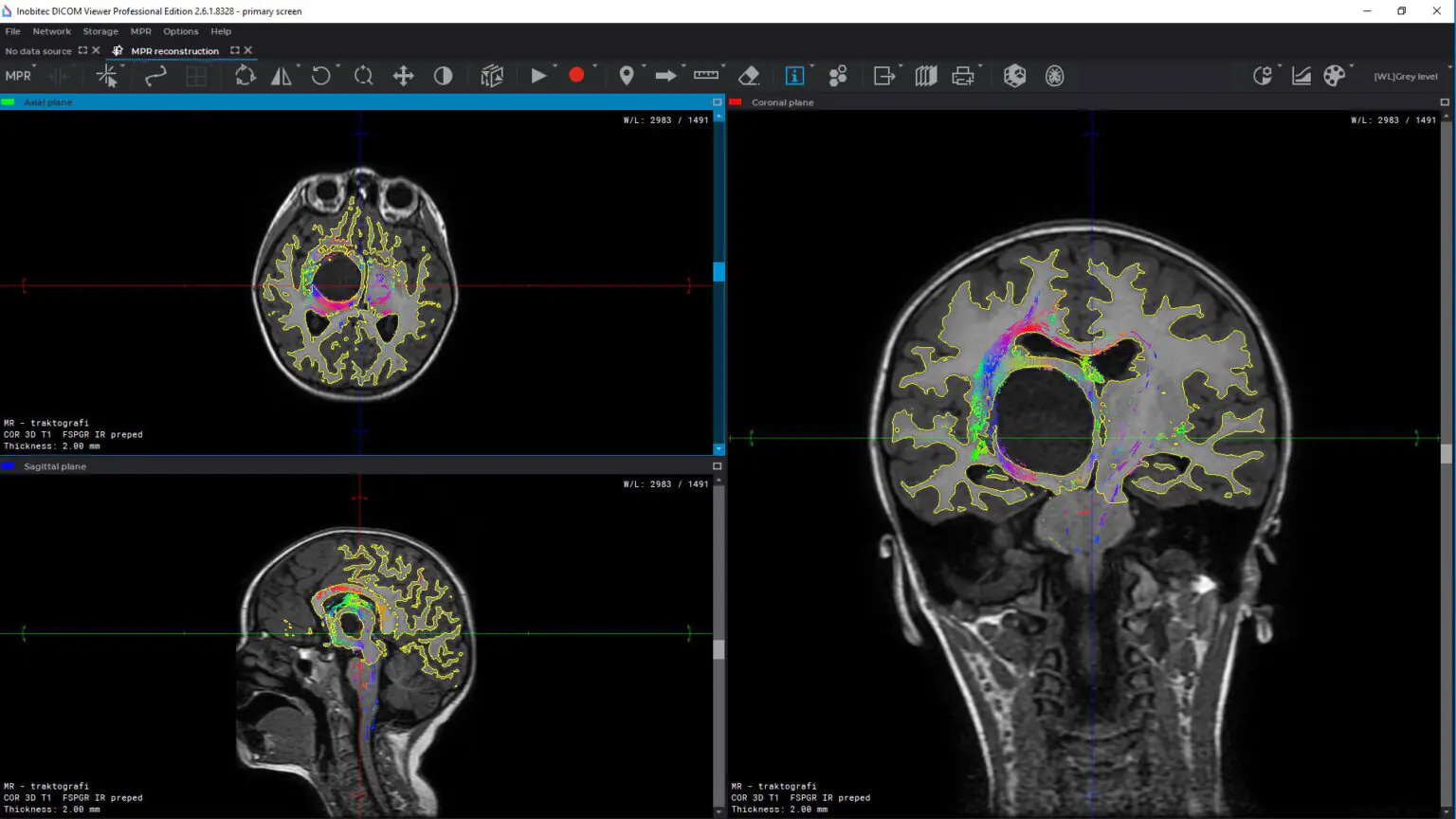The width and height of the screenshot is (1456, 819).
Task: Click the flip image icon
Action: pos(282,76)
